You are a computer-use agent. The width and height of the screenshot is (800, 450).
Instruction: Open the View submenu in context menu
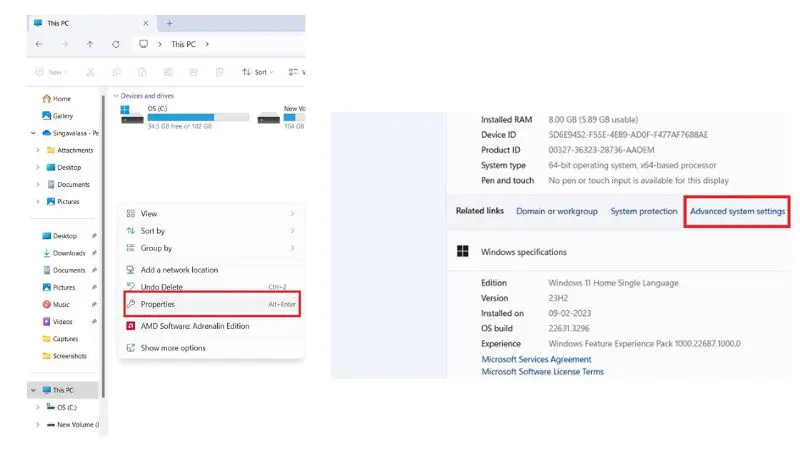pos(149,214)
